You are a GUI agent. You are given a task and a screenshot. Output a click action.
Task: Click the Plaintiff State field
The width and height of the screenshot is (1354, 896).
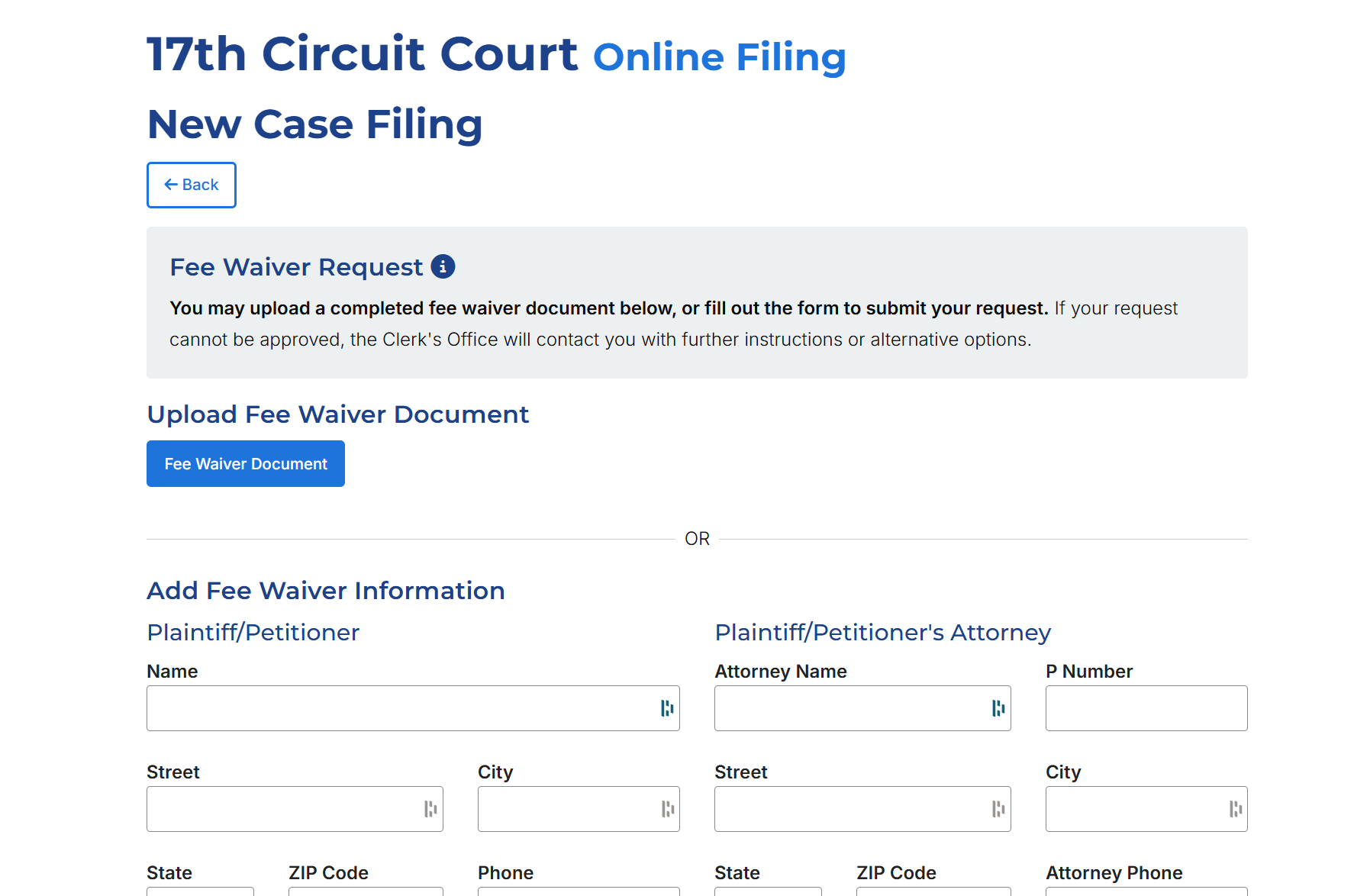pos(200,891)
